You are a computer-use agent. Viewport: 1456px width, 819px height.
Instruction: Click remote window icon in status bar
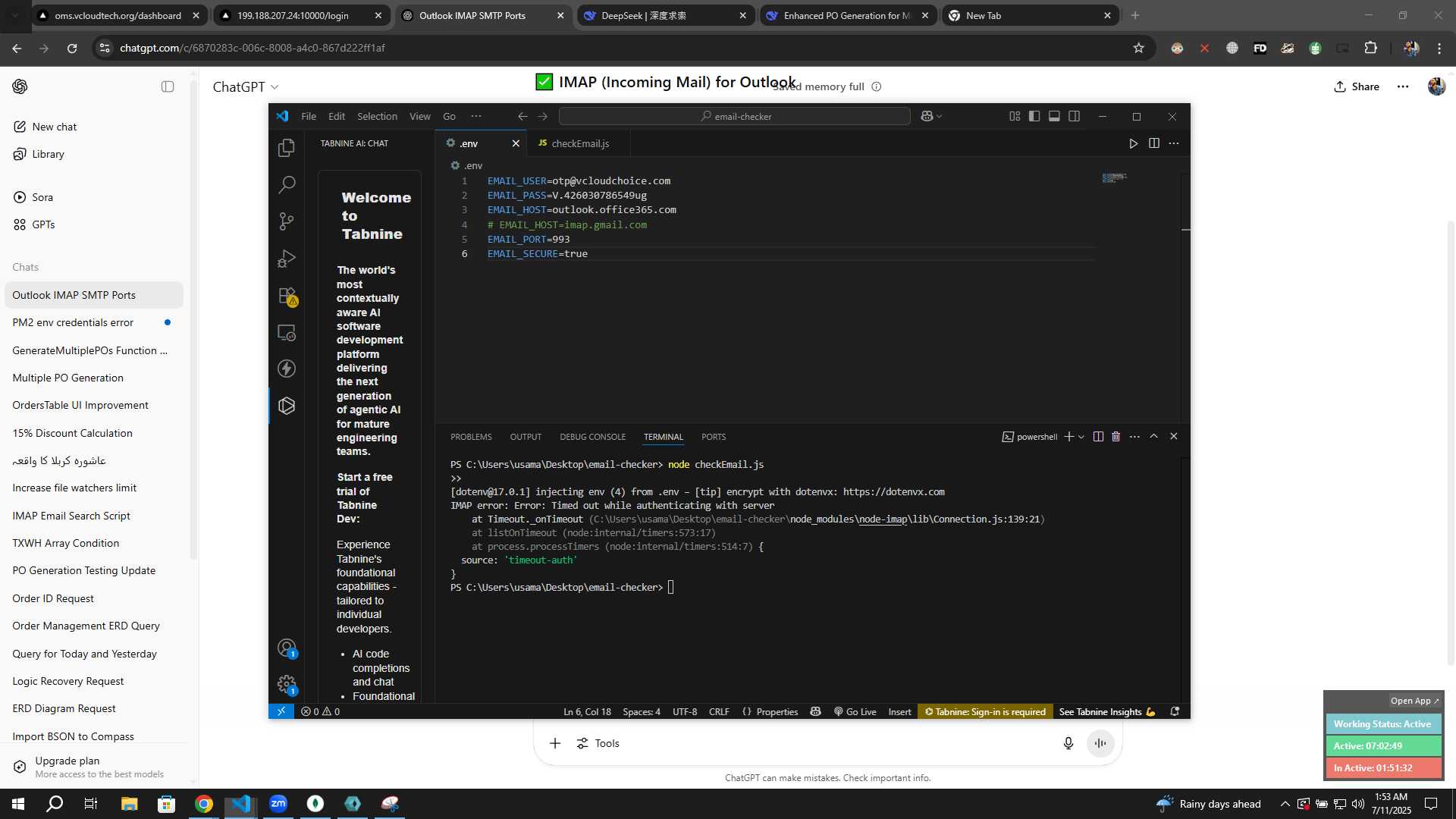pyautogui.click(x=281, y=711)
